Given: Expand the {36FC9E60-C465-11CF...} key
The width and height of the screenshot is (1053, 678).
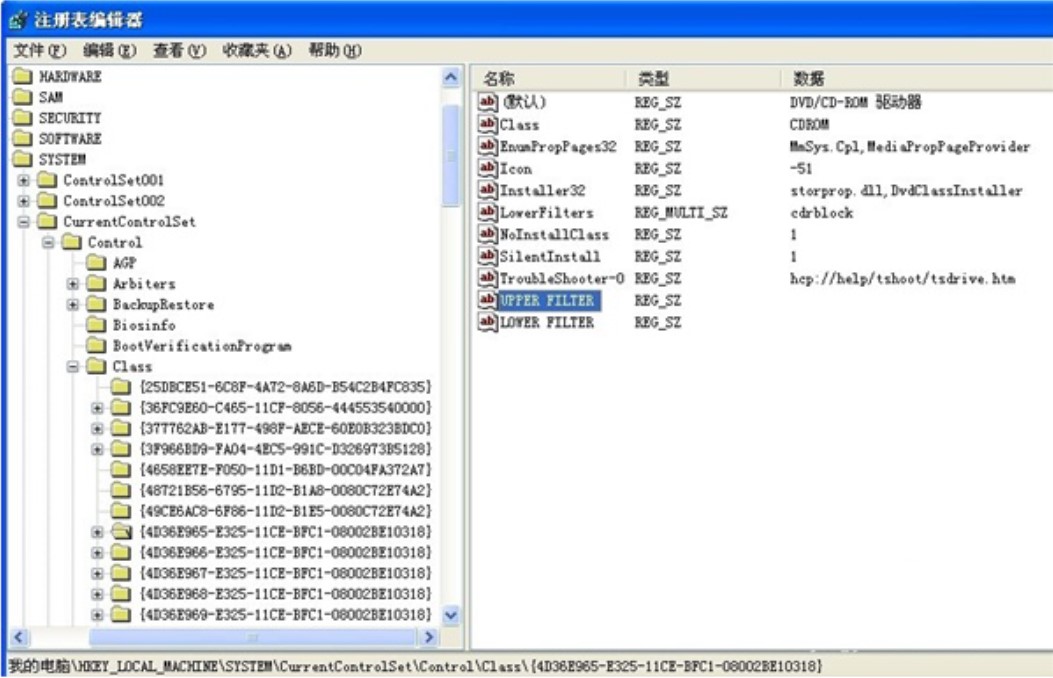Looking at the screenshot, I should pos(98,407).
